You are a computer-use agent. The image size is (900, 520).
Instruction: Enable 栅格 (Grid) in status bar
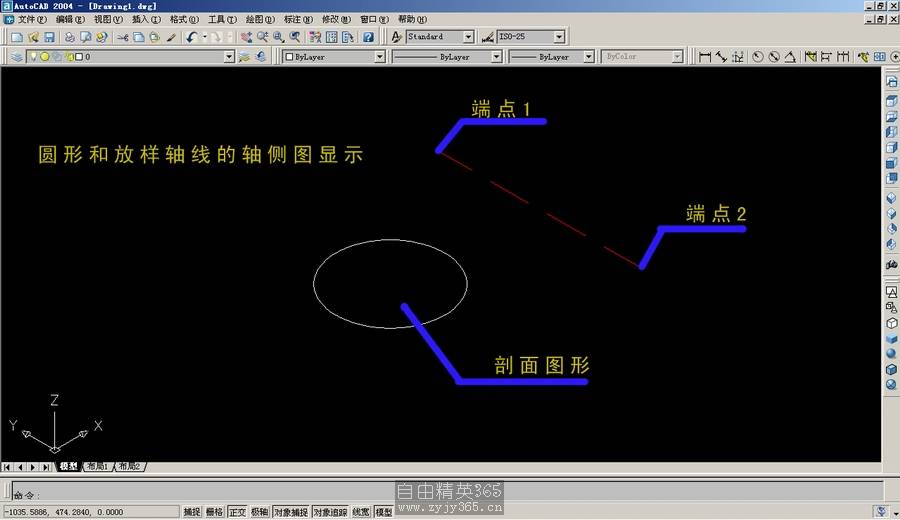[214, 512]
